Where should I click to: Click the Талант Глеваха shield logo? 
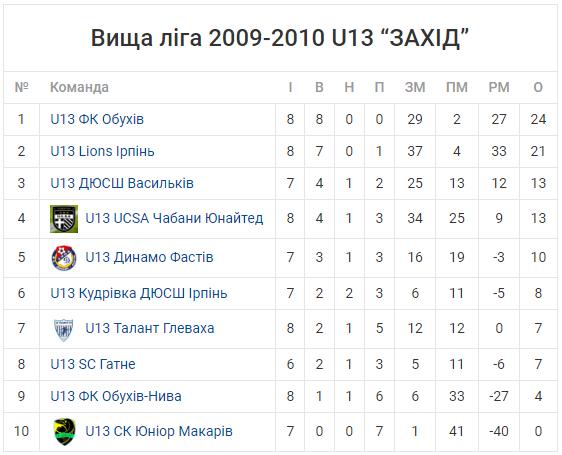pos(64,330)
